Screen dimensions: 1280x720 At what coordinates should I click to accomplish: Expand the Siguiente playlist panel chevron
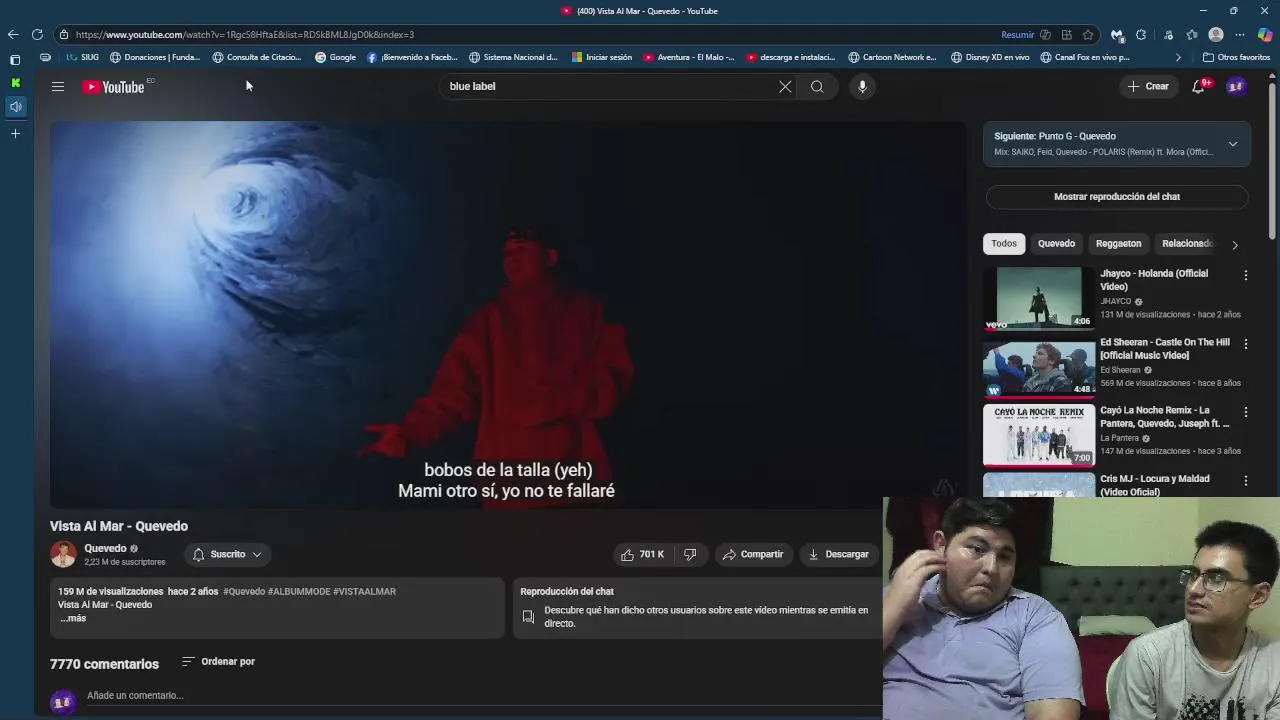point(1233,144)
